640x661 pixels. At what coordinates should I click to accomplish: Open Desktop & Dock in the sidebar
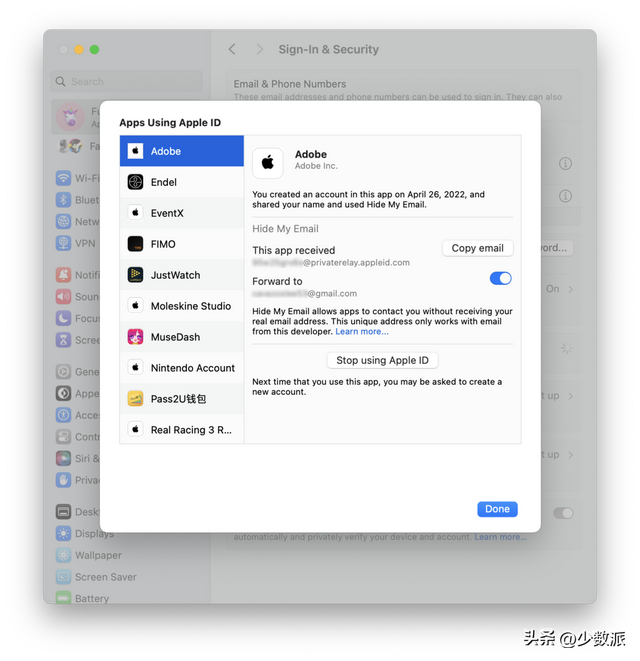(78, 512)
